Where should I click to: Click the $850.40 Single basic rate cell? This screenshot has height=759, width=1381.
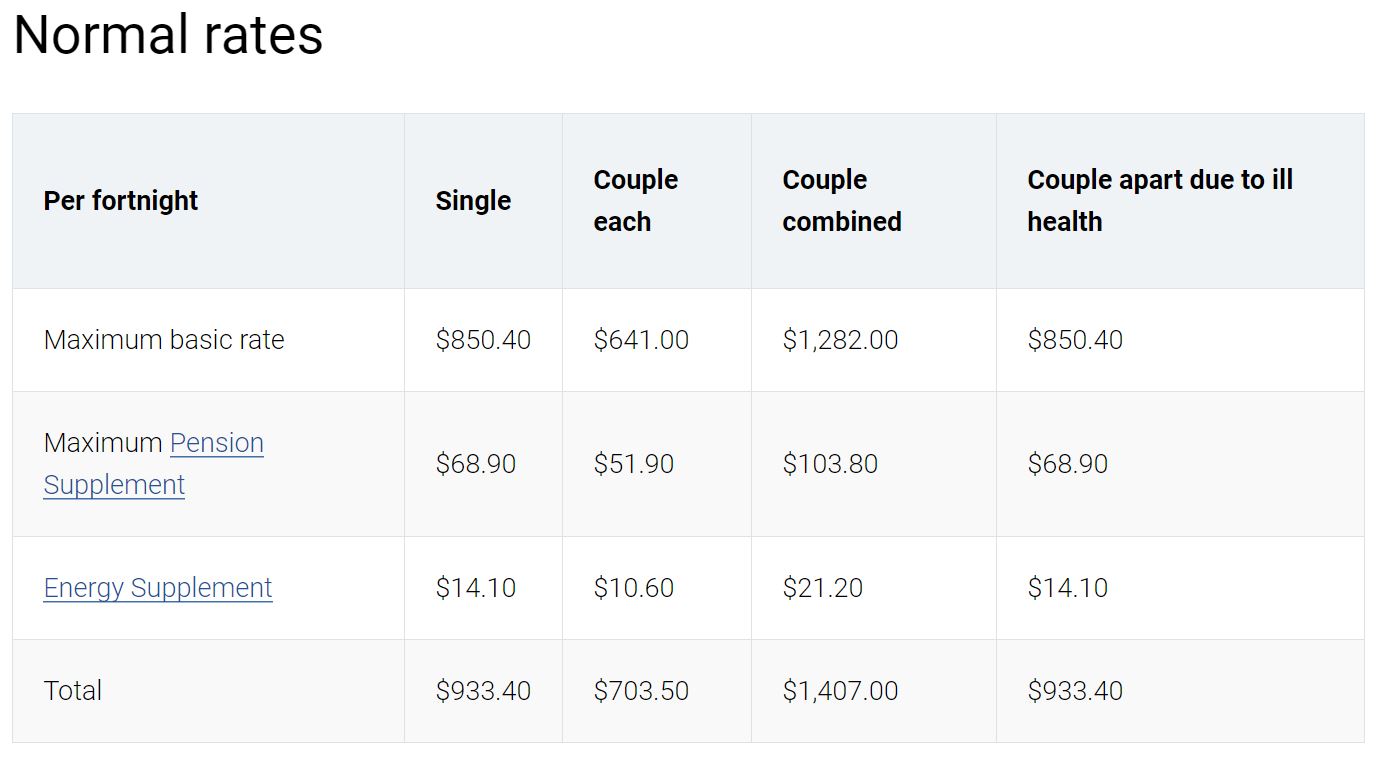click(483, 340)
